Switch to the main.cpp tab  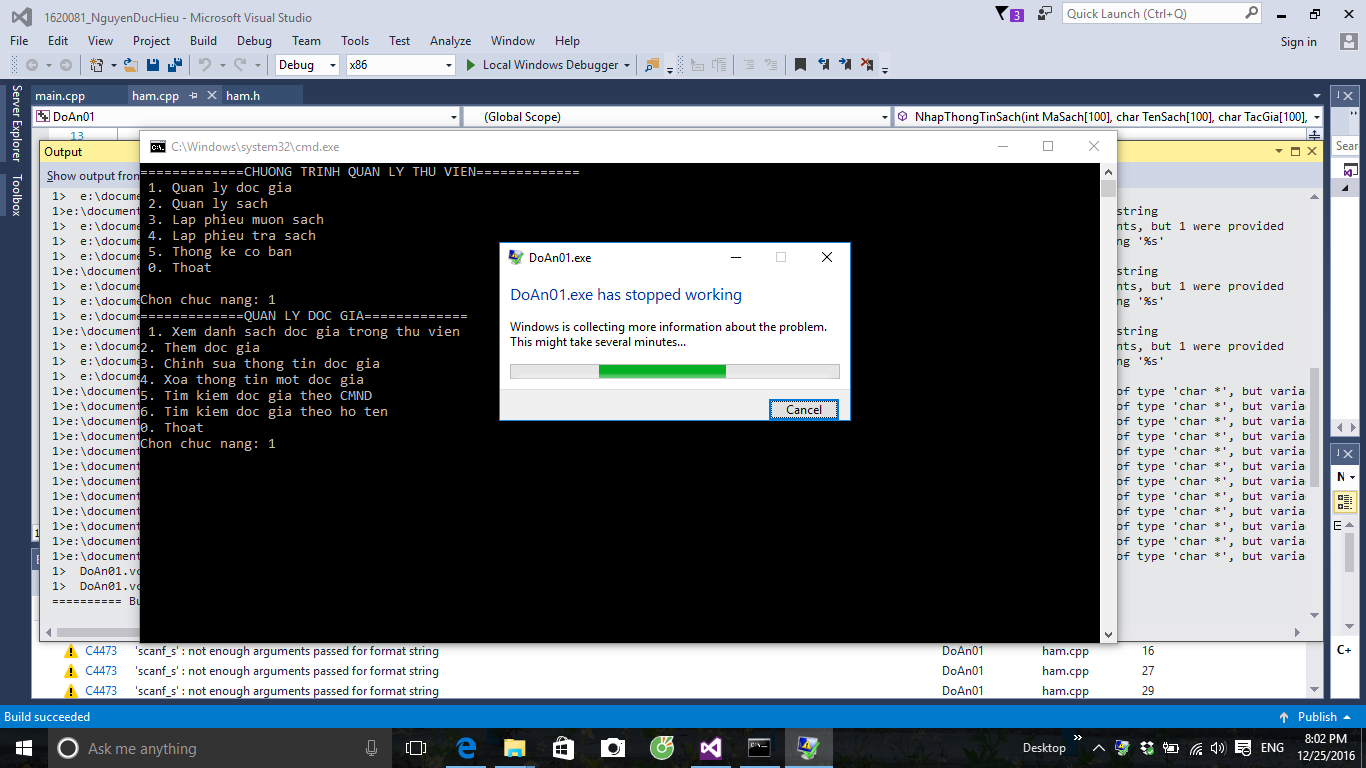60,96
